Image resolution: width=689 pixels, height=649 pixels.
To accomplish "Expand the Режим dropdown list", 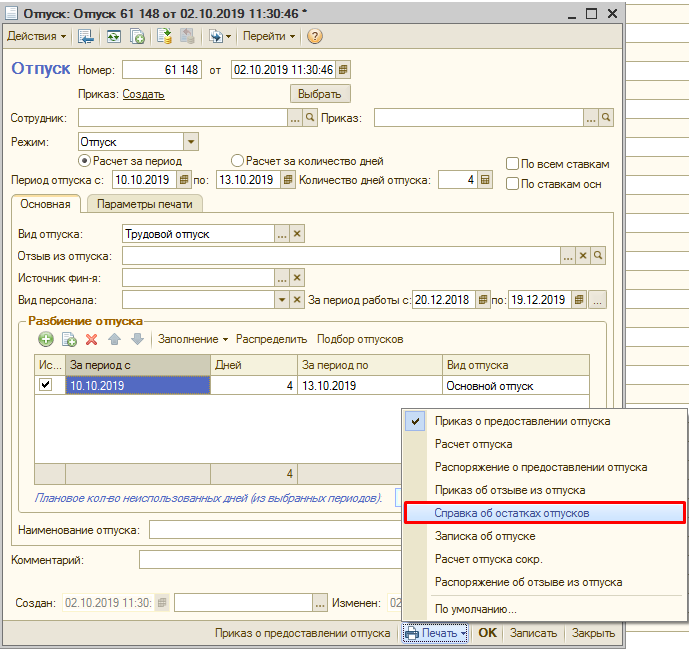I will [191, 142].
